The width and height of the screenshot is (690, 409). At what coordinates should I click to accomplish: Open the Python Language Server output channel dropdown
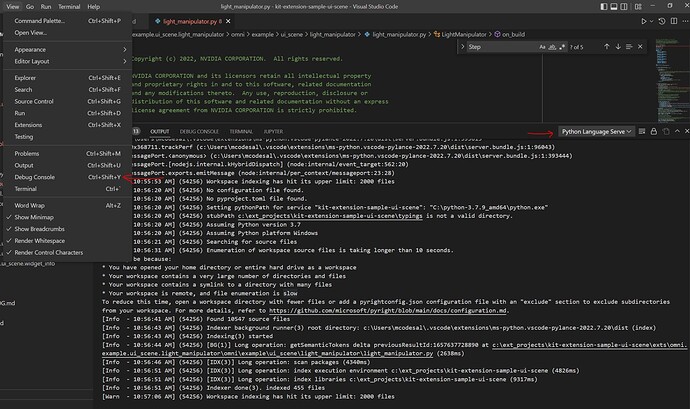click(596, 132)
